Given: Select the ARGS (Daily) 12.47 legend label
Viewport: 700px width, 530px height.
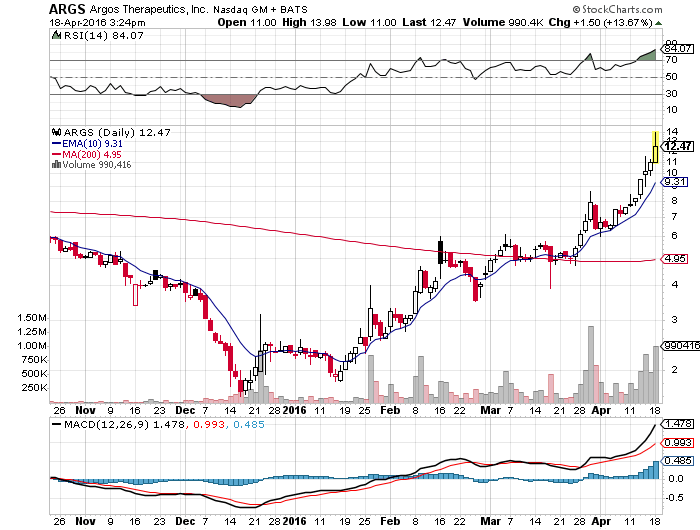Looking at the screenshot, I should [117, 132].
